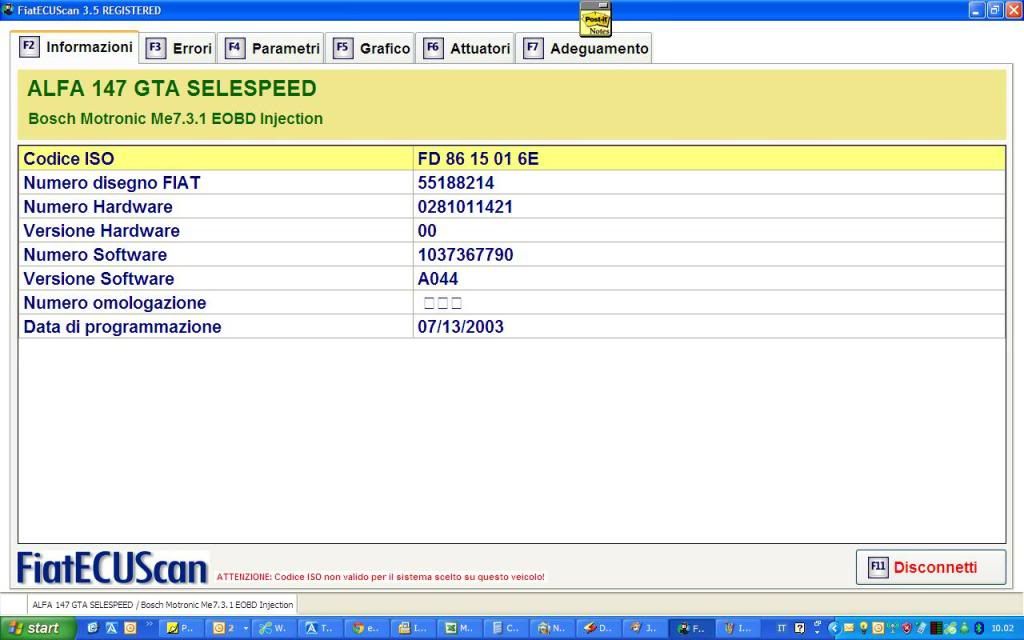Open the Grafico tab
The height and width of the screenshot is (640, 1024).
point(373,48)
